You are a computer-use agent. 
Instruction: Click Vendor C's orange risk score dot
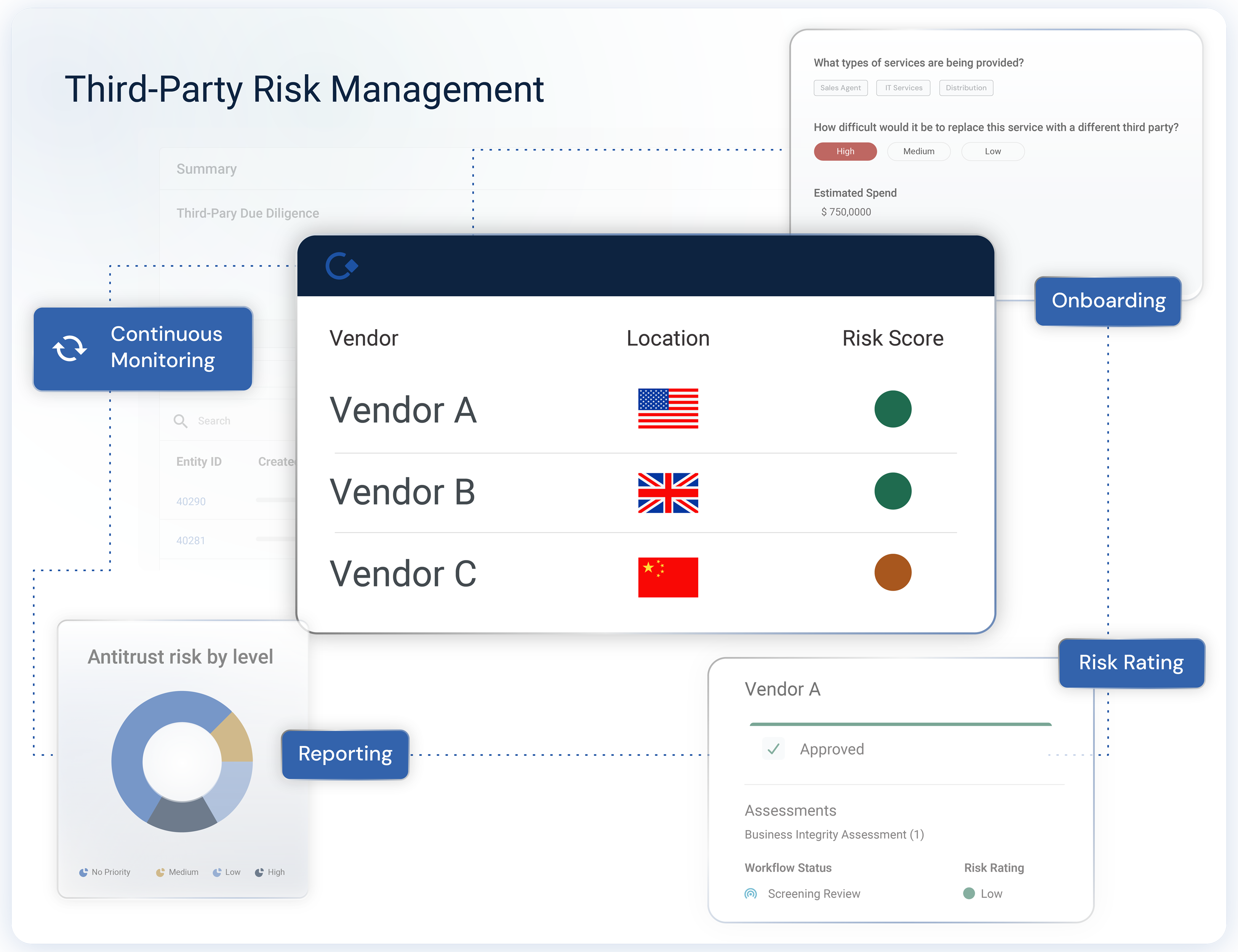pos(893,572)
